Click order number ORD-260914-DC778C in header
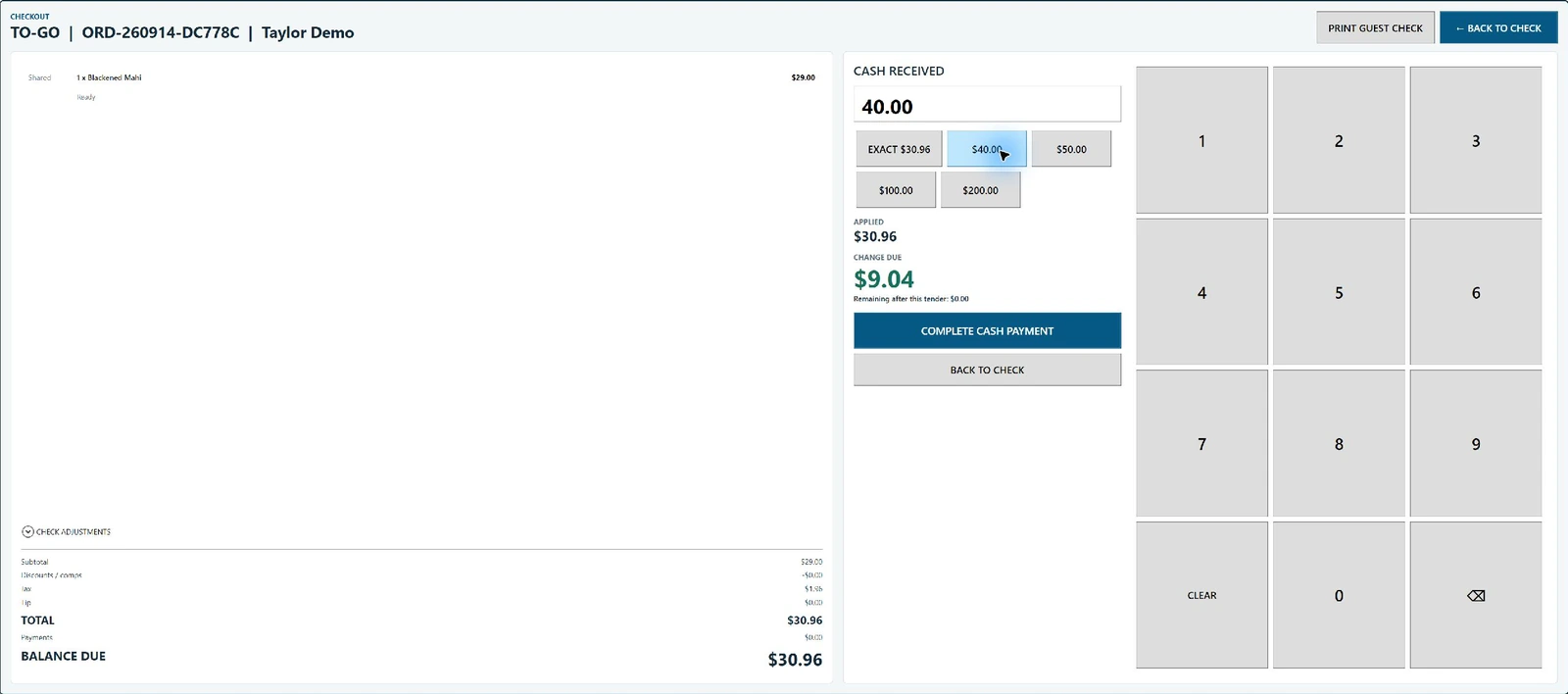Viewport: 1568px width, 694px height. click(x=161, y=32)
